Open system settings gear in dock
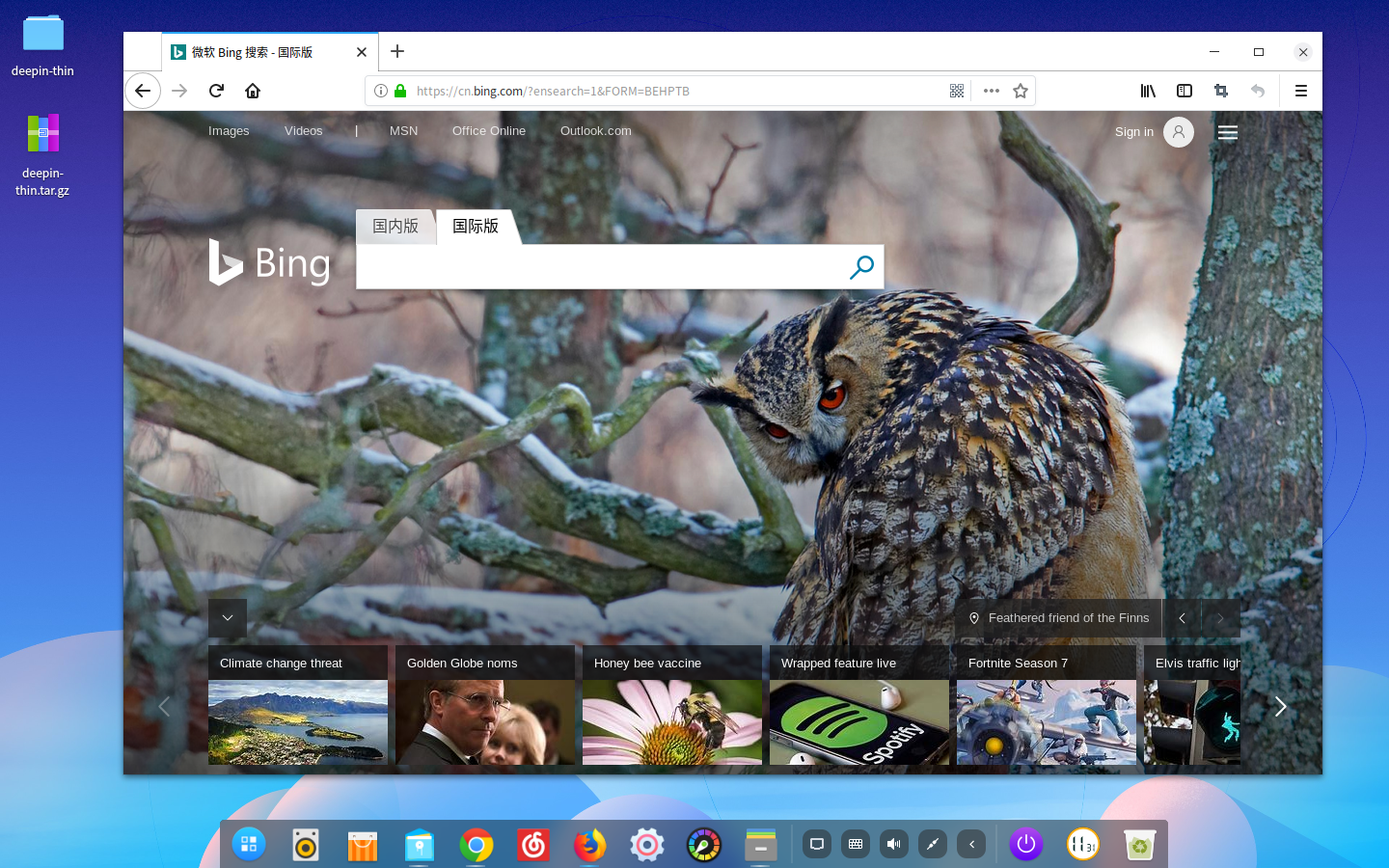The width and height of the screenshot is (1389, 868). click(x=647, y=845)
